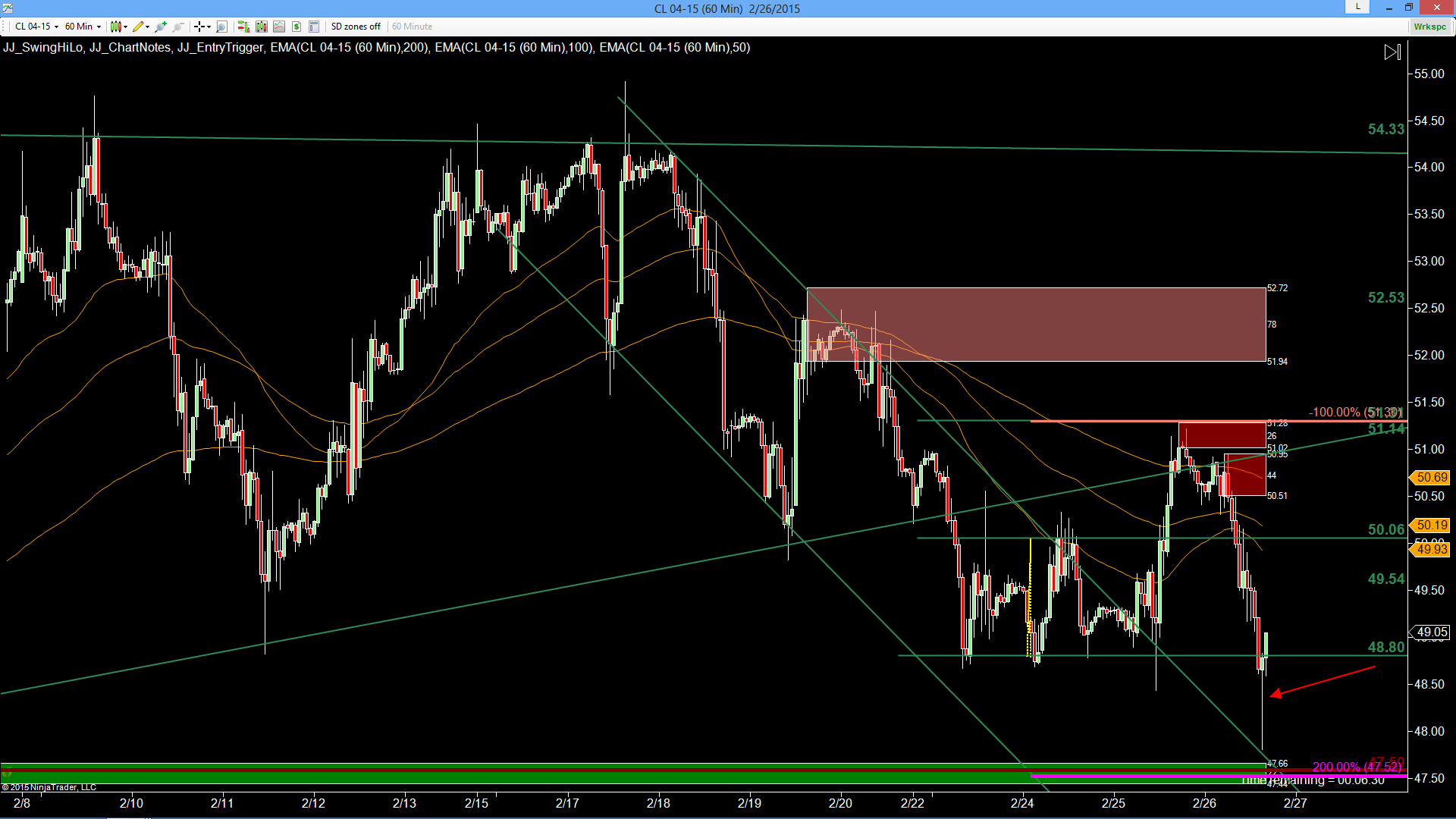Select the crosshair cursor icon

click(199, 27)
